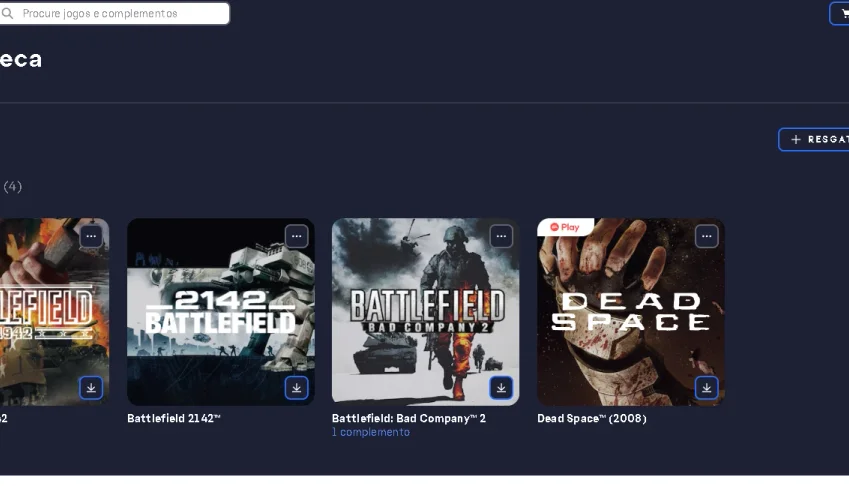Screen dimensions: 849x486
Task: Click the EA Play badge on Dead Space
Action: [x=565, y=227]
